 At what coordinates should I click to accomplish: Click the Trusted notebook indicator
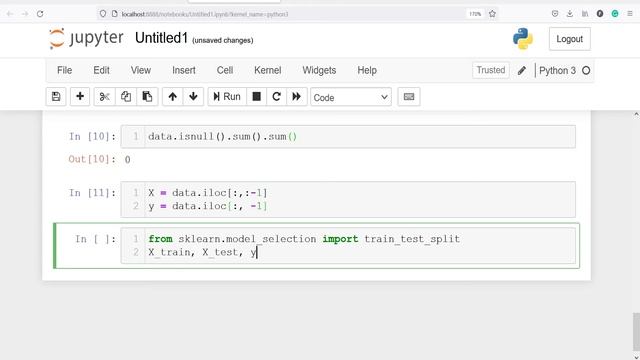[491, 70]
